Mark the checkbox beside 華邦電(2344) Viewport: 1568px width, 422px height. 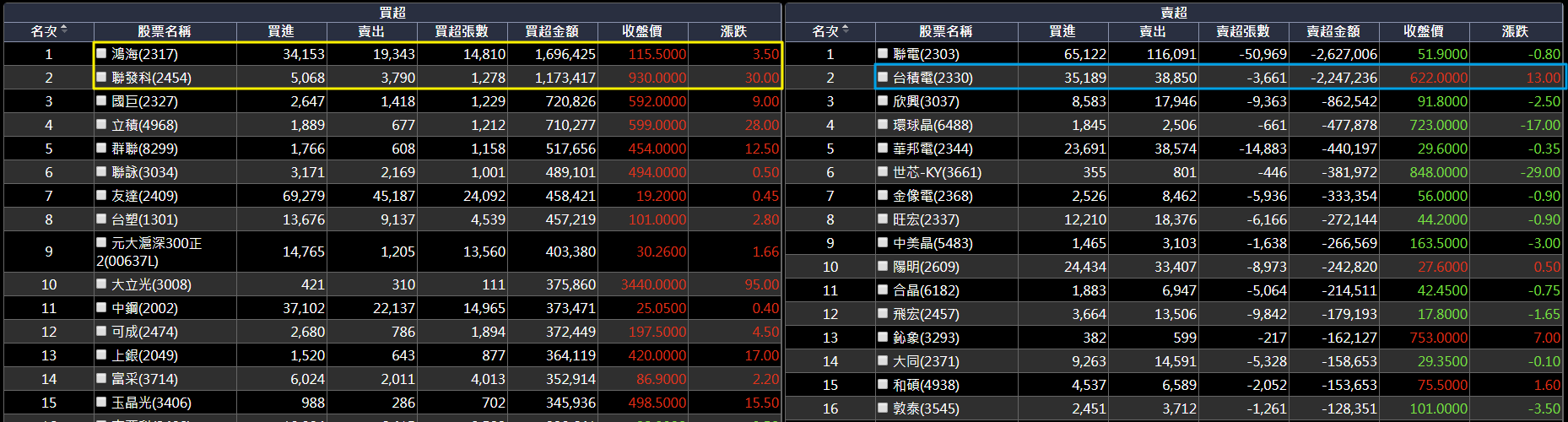[x=883, y=148]
